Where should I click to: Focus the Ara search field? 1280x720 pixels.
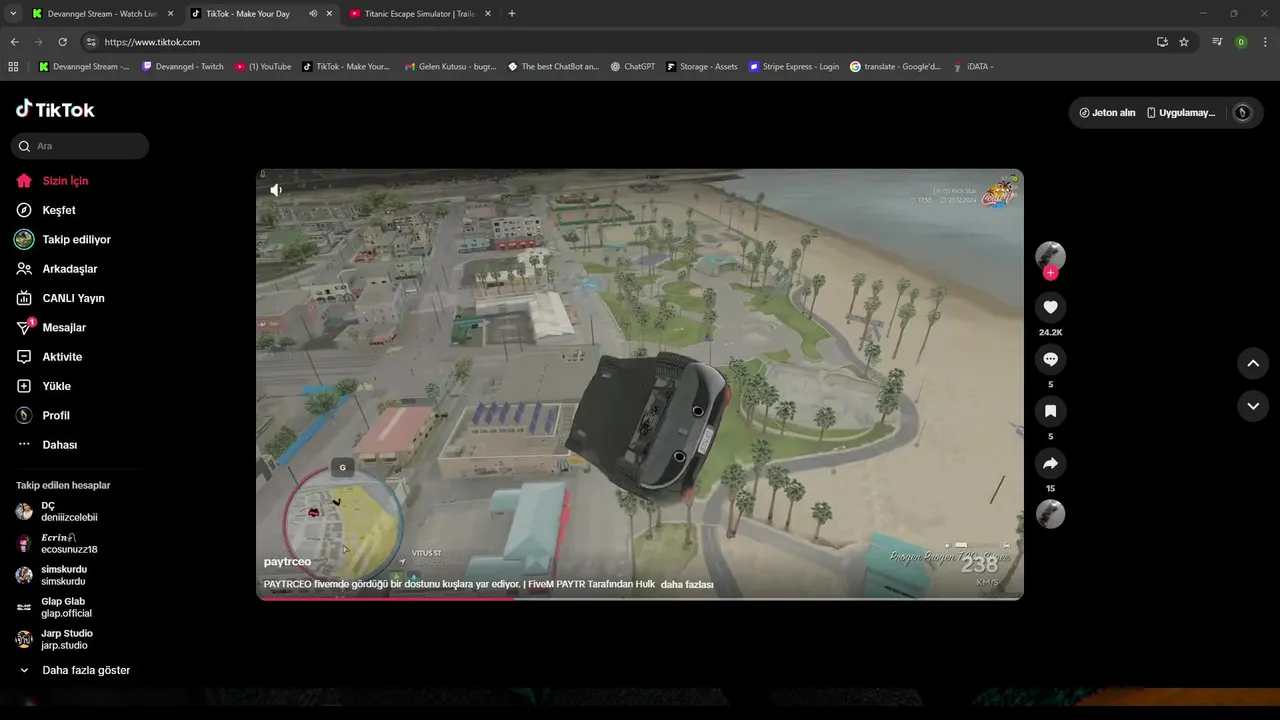point(80,146)
